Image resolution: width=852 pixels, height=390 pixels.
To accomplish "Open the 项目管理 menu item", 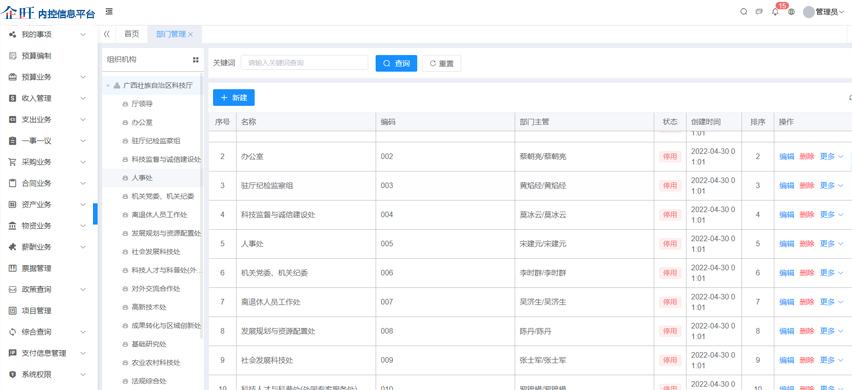I will coord(36,311).
